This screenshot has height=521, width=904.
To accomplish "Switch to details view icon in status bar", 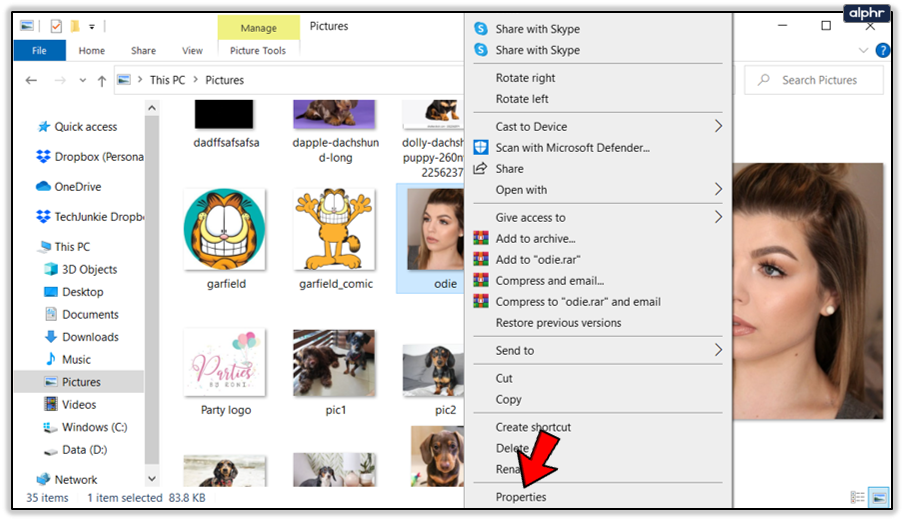I will click(858, 497).
